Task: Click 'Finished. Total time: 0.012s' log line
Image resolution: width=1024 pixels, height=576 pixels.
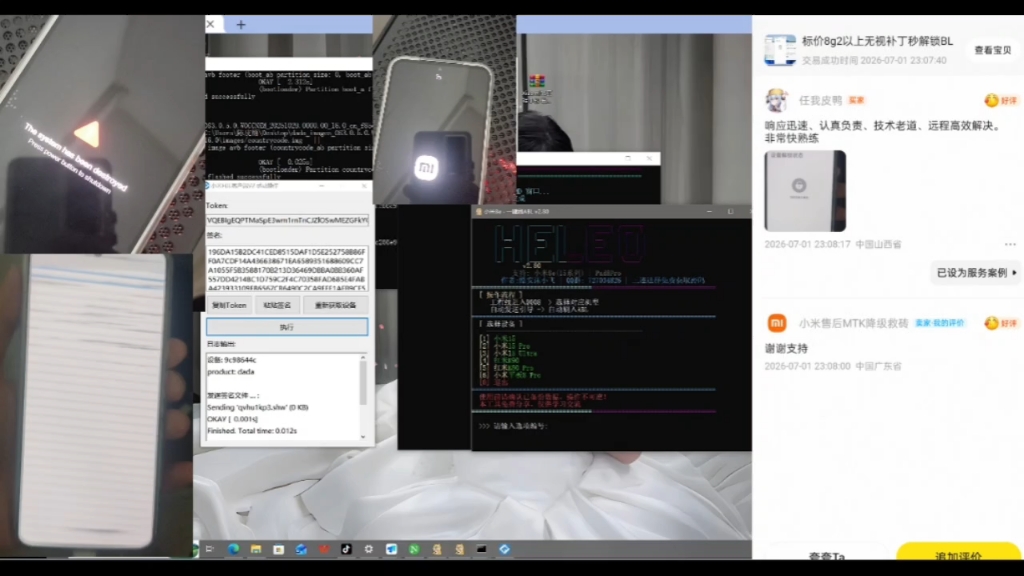Action: coord(252,431)
